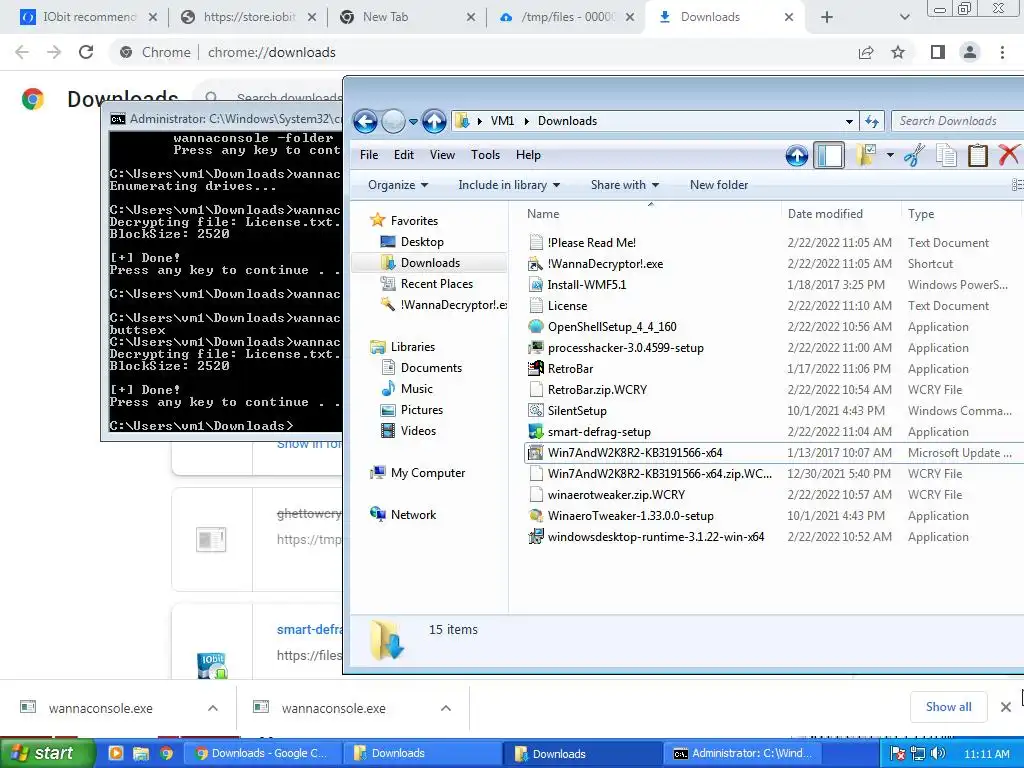The image size is (1024, 768).
Task: Reload the Chrome page
Action: coord(86,52)
